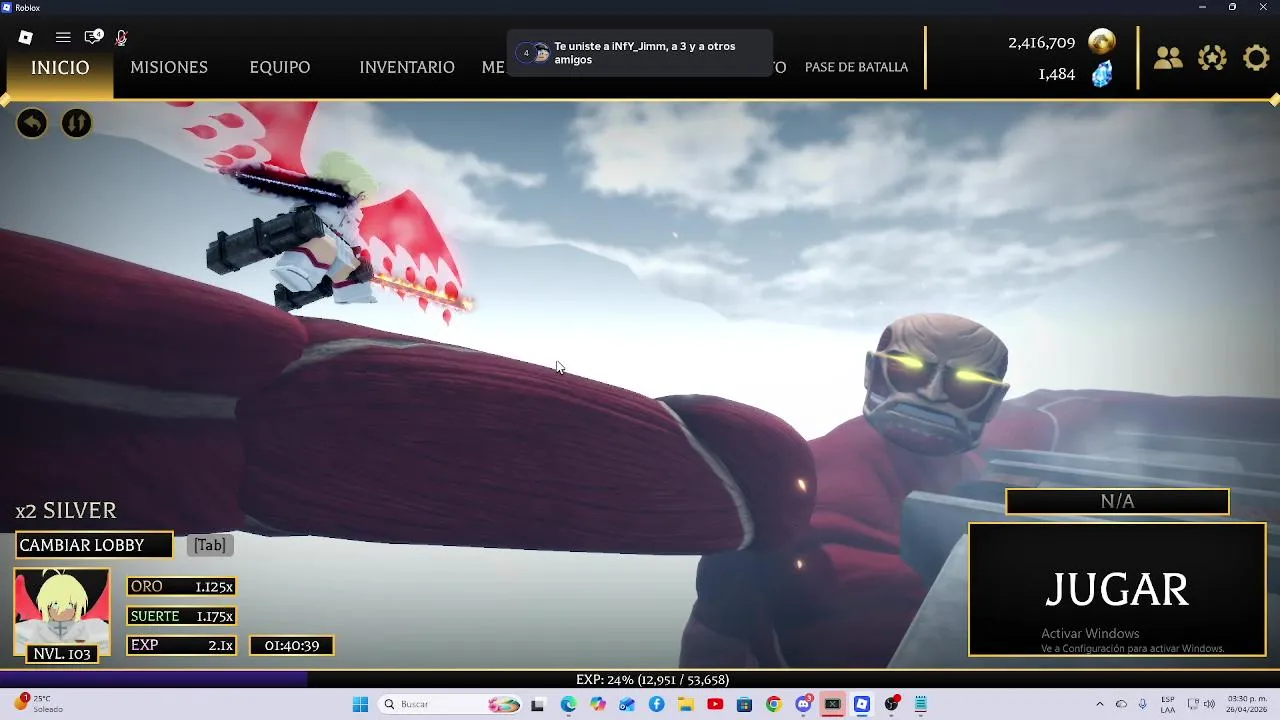Open Facebook from taskbar
This screenshot has height=720, width=1280.
pyautogui.click(x=656, y=704)
